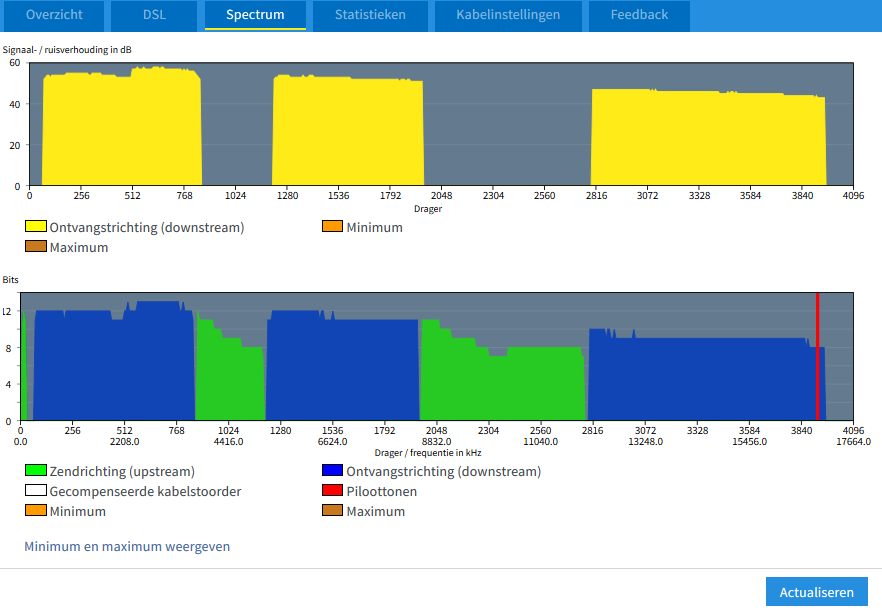The image size is (882, 613).
Task: Click the white Gecompenseerde kabelstoorder legend swatch
Action: point(36,491)
